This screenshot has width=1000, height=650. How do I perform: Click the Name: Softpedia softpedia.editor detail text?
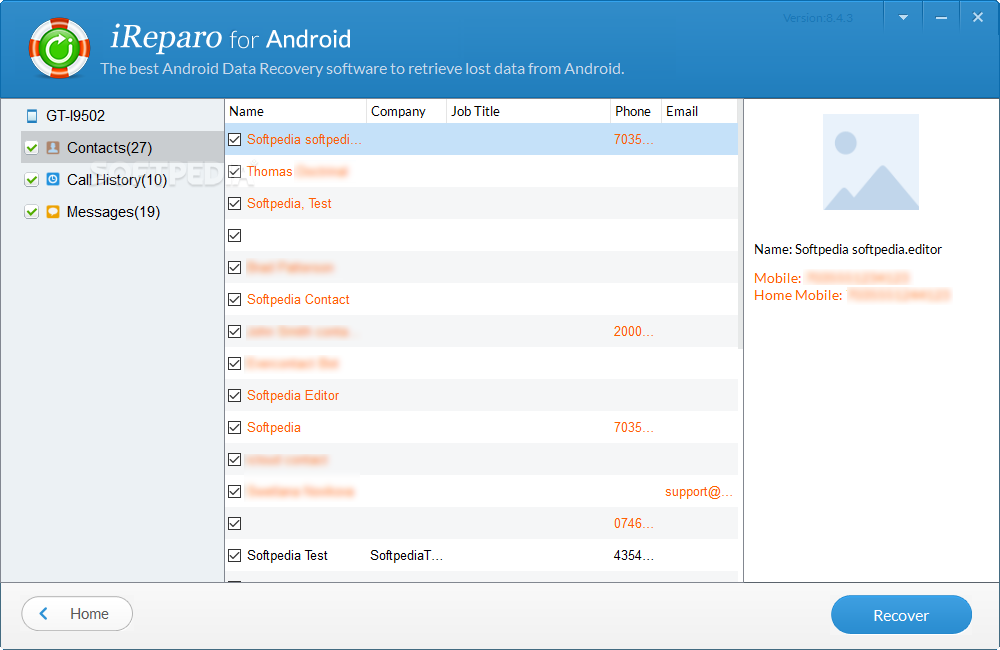coord(848,249)
